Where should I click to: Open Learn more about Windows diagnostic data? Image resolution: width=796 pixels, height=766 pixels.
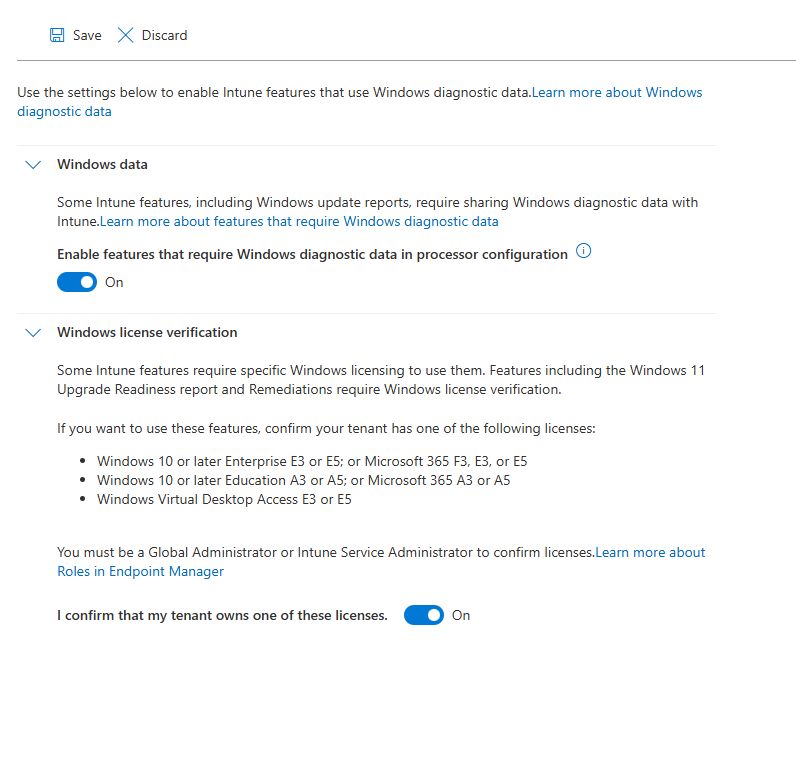pyautogui.click(x=359, y=102)
